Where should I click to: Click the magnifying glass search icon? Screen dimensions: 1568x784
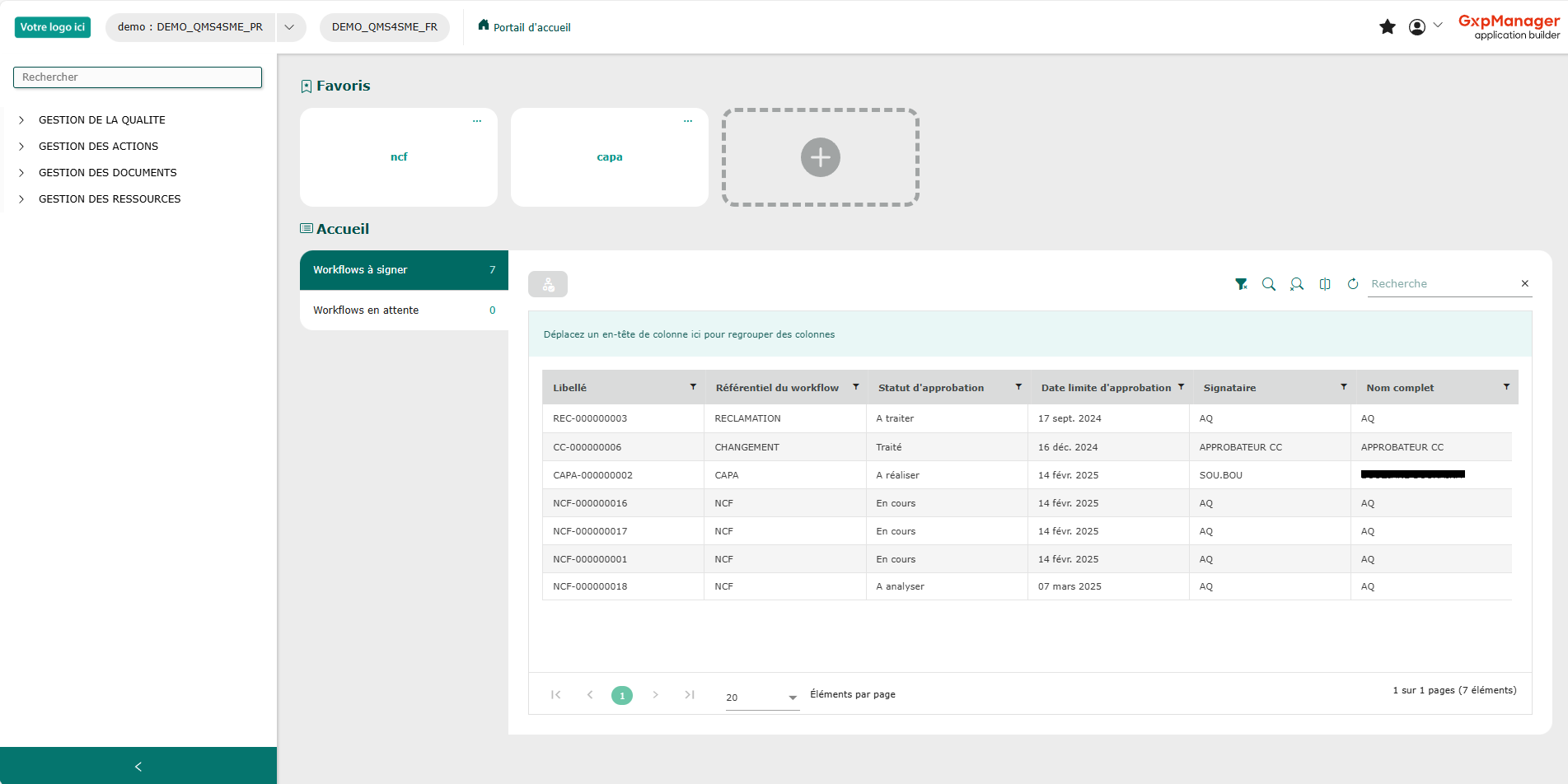pyautogui.click(x=1269, y=284)
